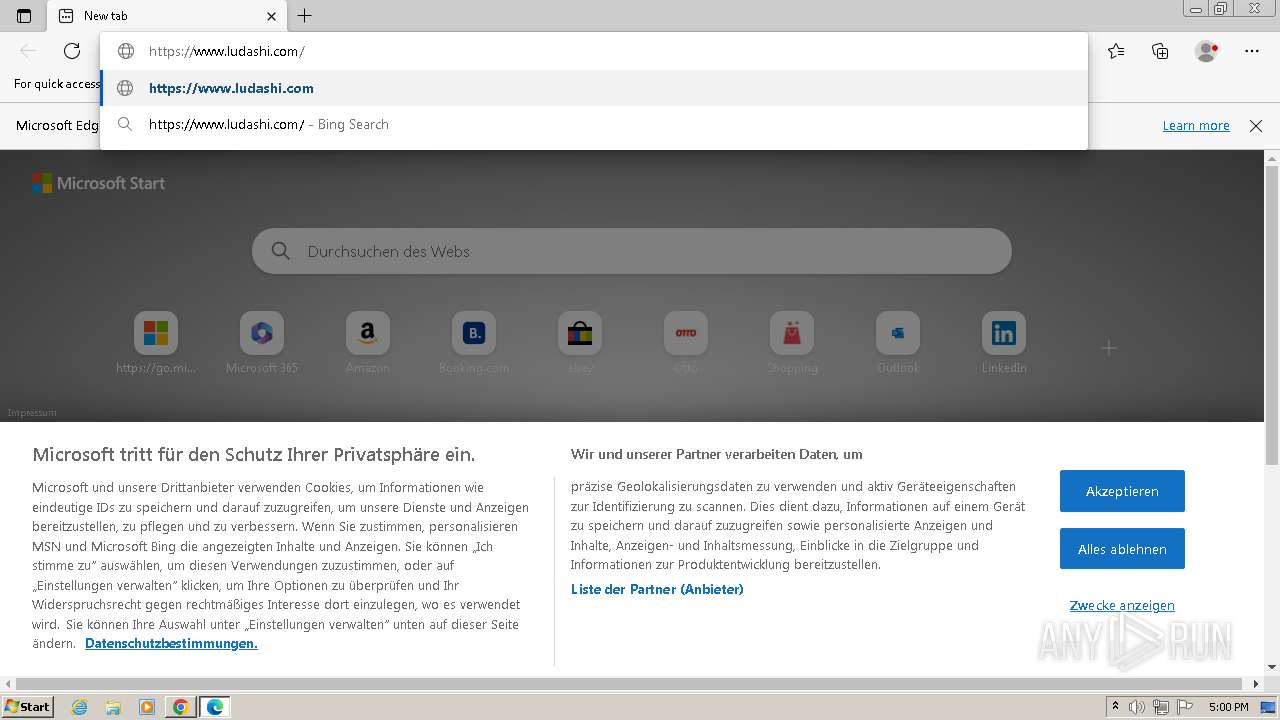Open the eBay quick link tile

580,343
